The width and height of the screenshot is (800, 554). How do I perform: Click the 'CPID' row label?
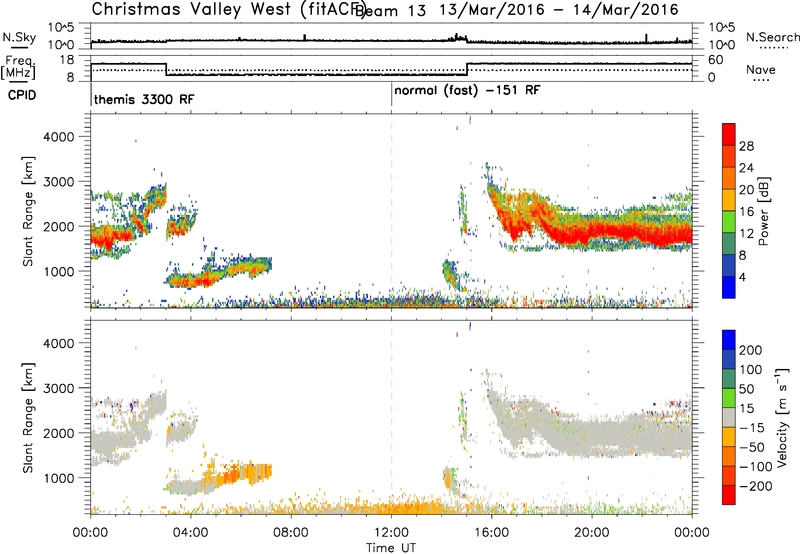(x=22, y=95)
